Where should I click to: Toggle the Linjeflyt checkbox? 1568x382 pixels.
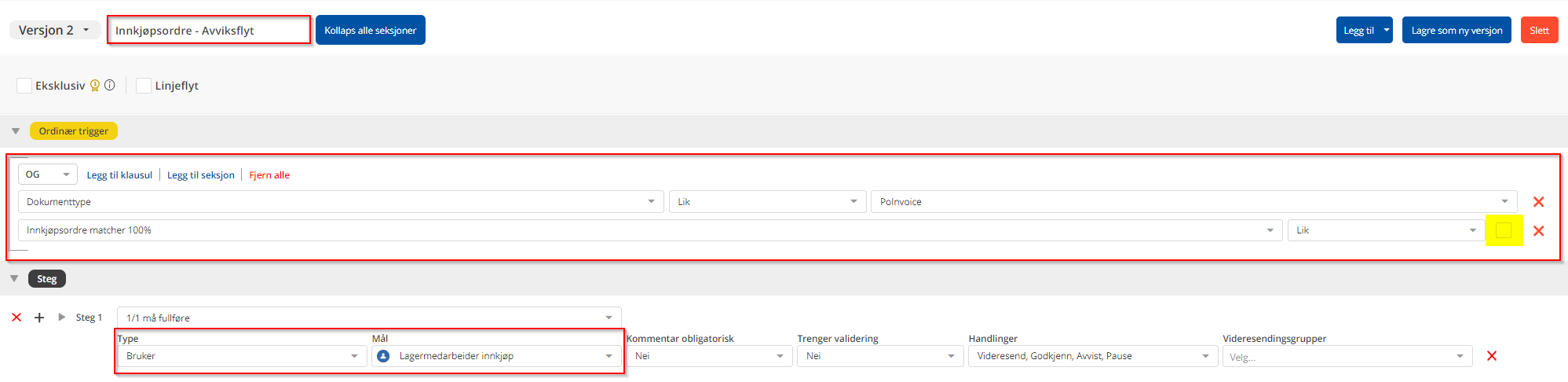(x=144, y=86)
